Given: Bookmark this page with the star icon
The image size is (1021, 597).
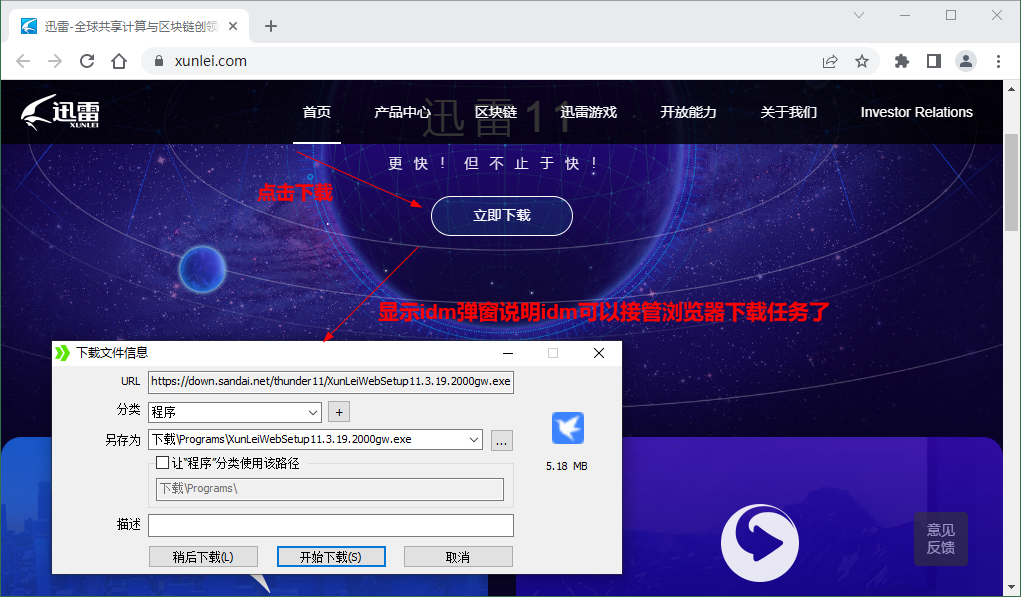Looking at the screenshot, I should click(861, 61).
